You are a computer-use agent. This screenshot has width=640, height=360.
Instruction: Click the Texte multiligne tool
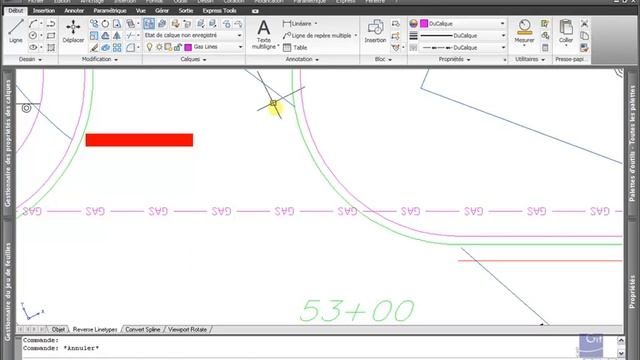[x=264, y=34]
